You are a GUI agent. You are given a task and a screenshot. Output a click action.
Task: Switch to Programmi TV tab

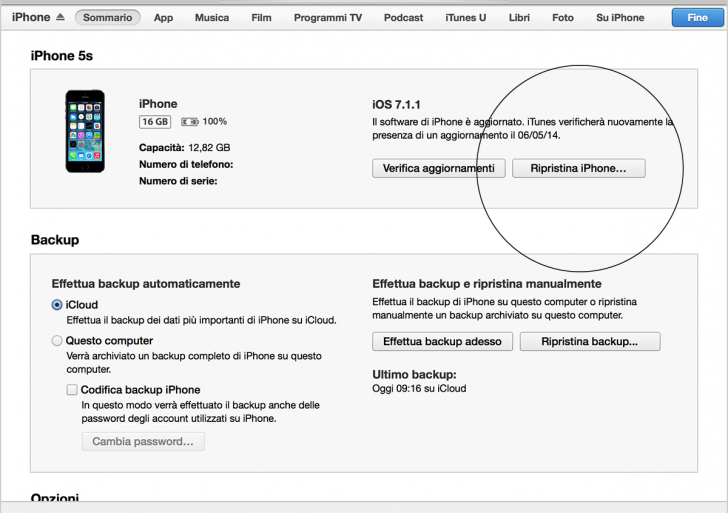pyautogui.click(x=328, y=18)
